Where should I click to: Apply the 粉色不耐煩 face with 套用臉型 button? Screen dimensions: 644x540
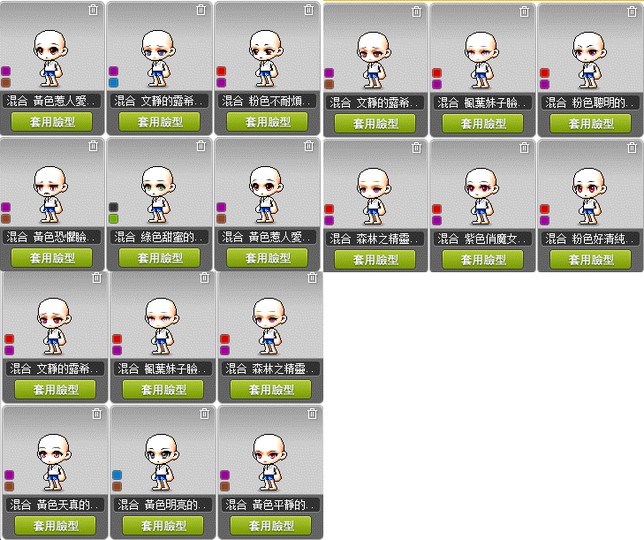click(267, 122)
